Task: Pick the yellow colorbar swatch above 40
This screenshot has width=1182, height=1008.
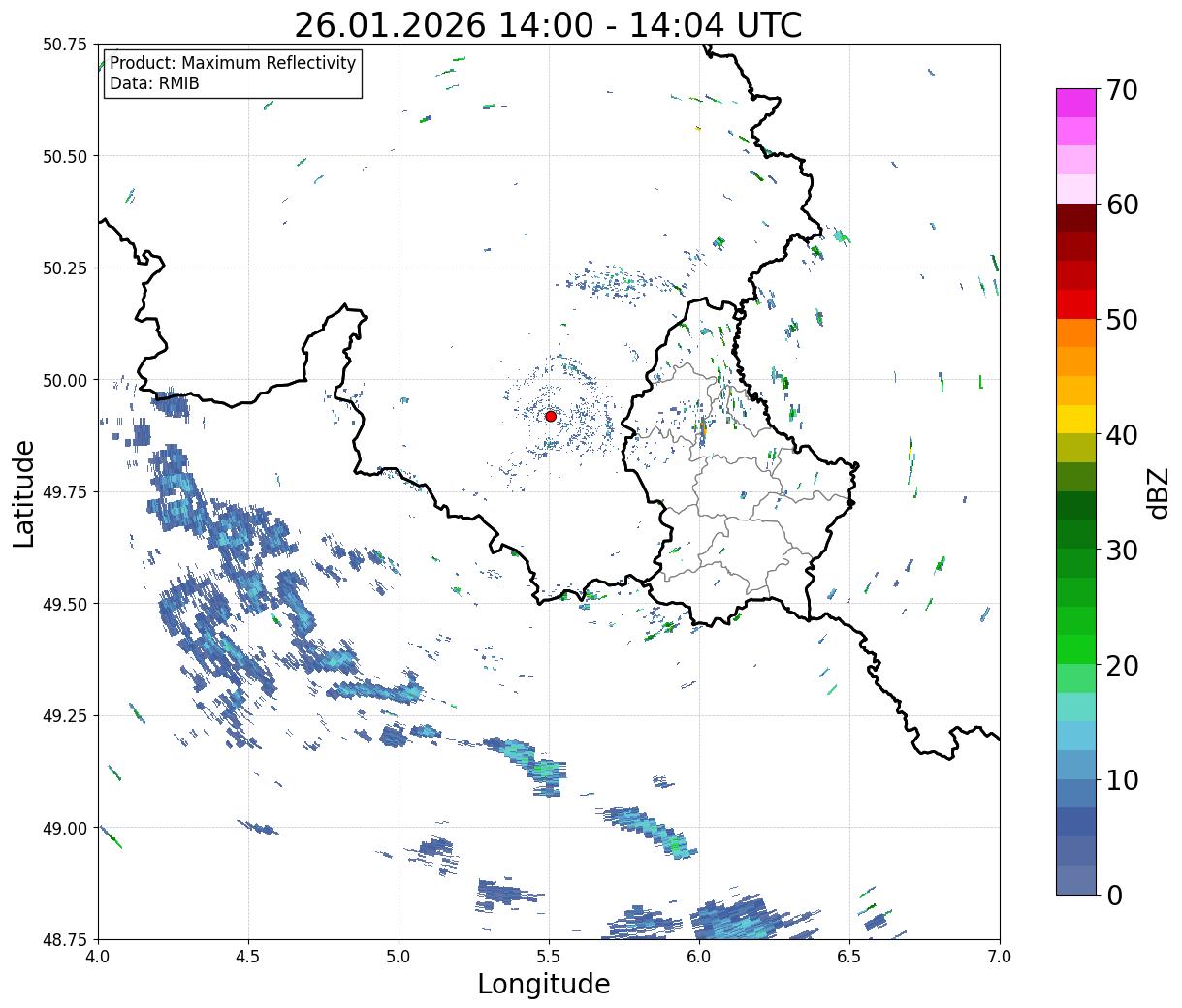Action: pos(1076,420)
